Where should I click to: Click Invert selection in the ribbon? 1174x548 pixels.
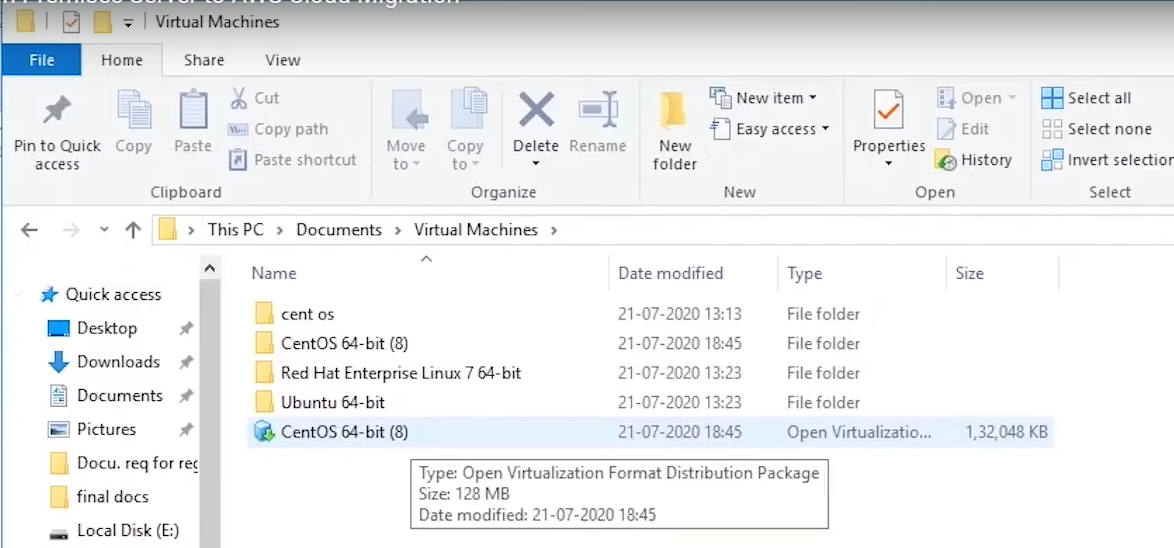(x=1107, y=160)
